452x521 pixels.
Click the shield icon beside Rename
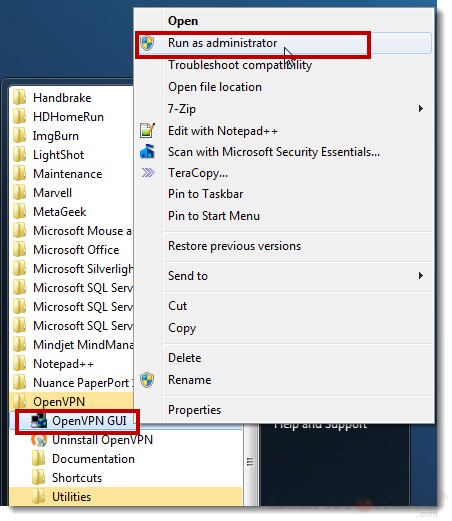click(147, 380)
